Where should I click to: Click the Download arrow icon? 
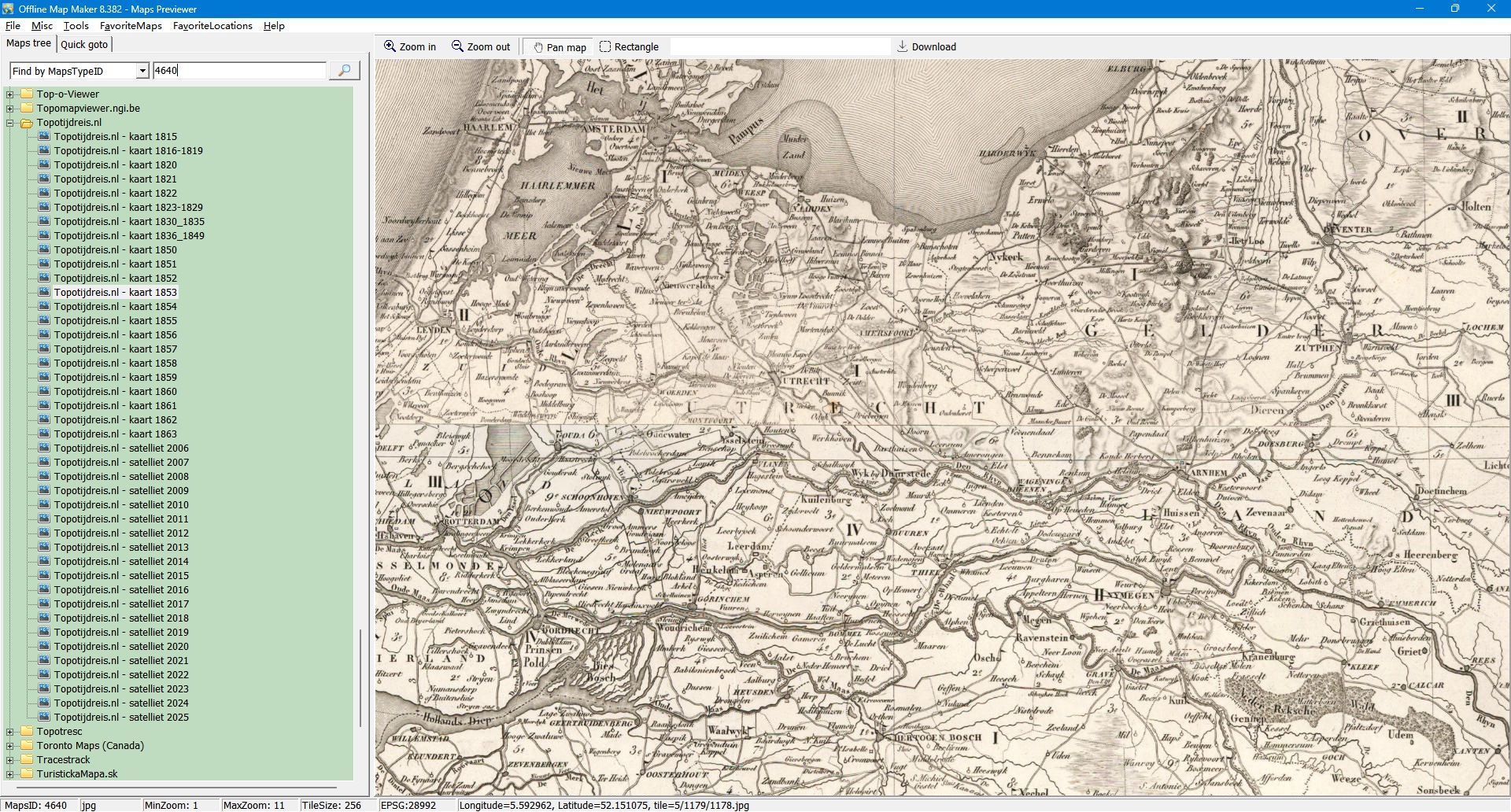tap(903, 46)
